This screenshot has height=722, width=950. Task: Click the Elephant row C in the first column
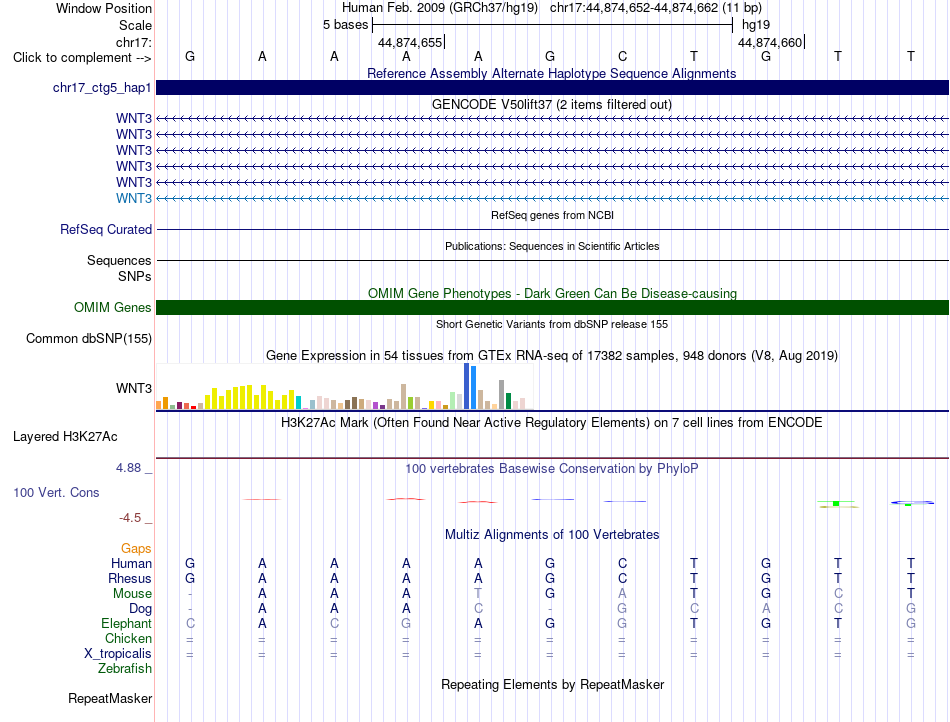pos(190,623)
